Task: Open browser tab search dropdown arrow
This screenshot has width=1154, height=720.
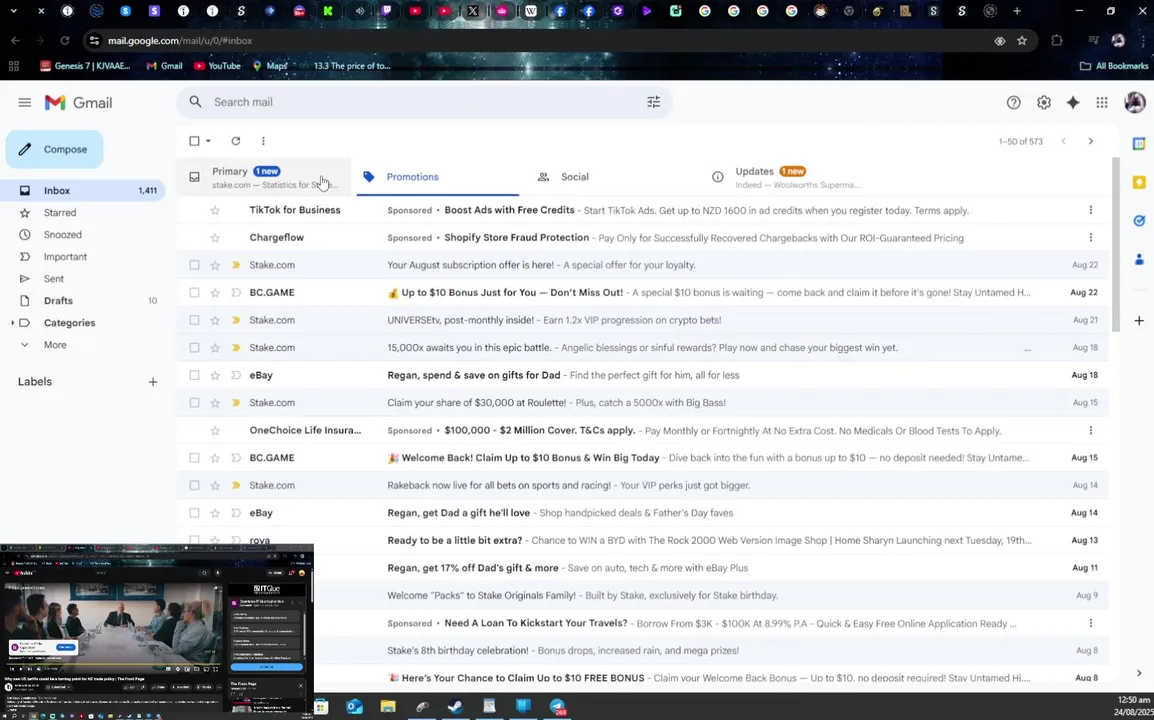Action: click(13, 11)
